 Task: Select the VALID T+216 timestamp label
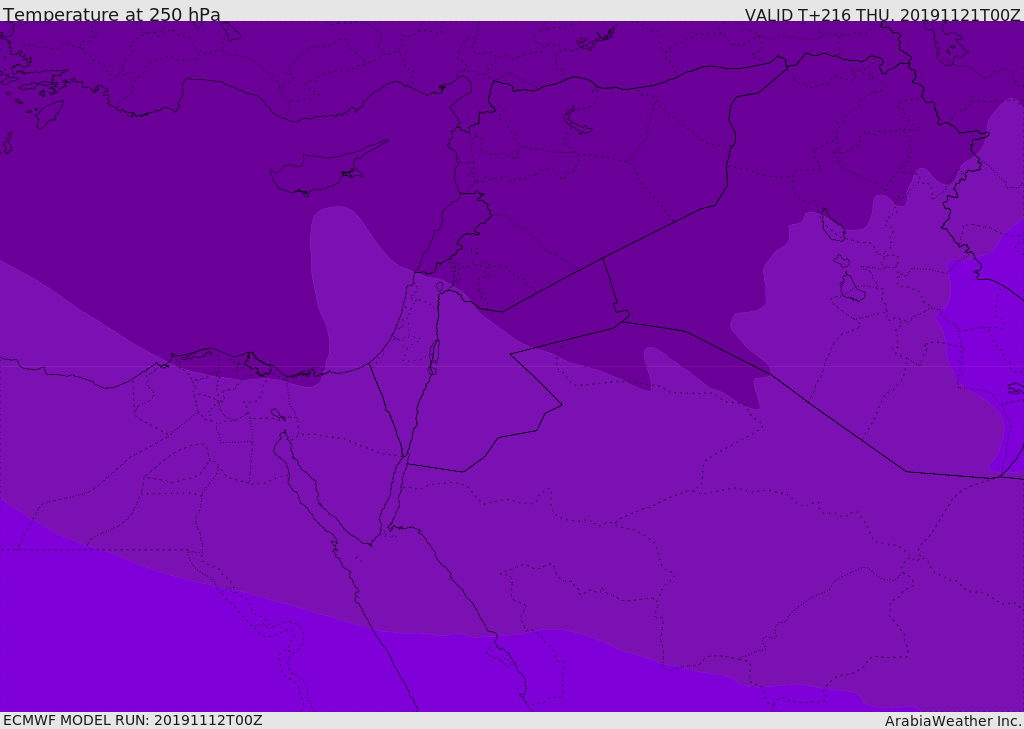pos(882,14)
